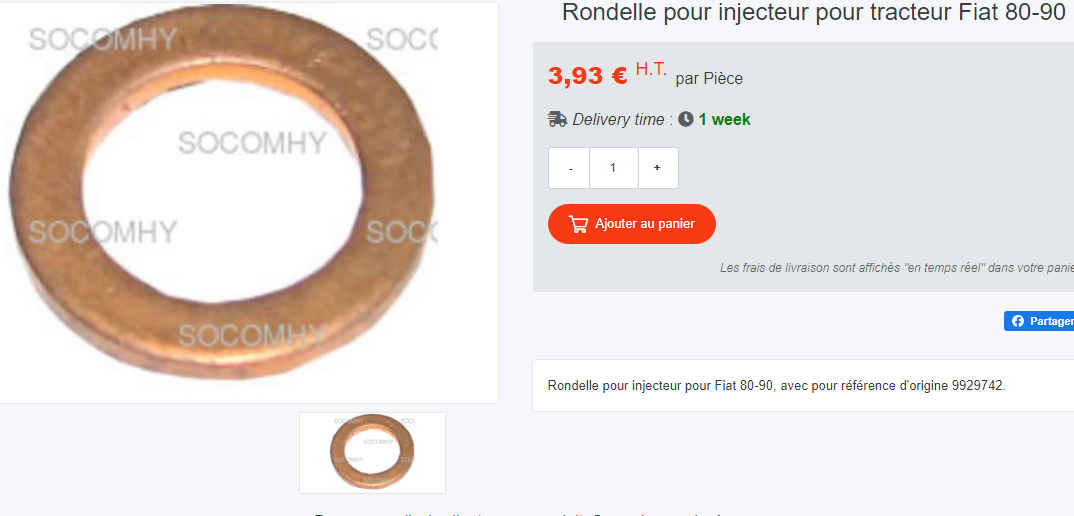Image resolution: width=1074 pixels, height=516 pixels.
Task: Click the frais de livraison shipping note
Action: click(897, 268)
